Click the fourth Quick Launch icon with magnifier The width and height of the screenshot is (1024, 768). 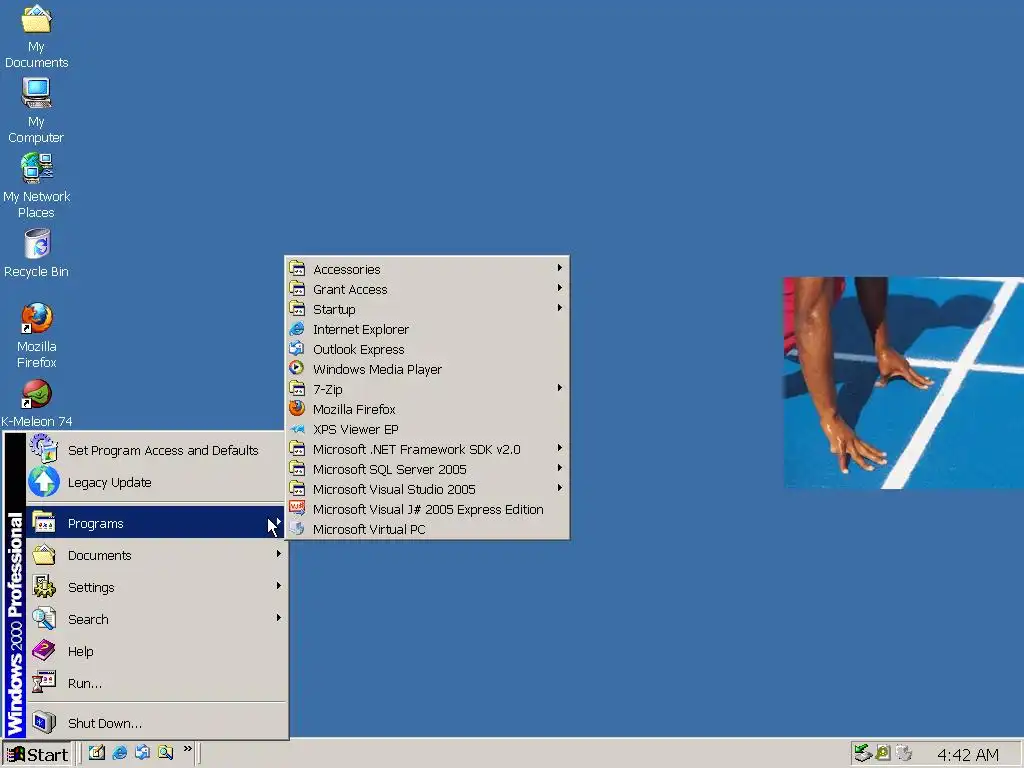165,753
